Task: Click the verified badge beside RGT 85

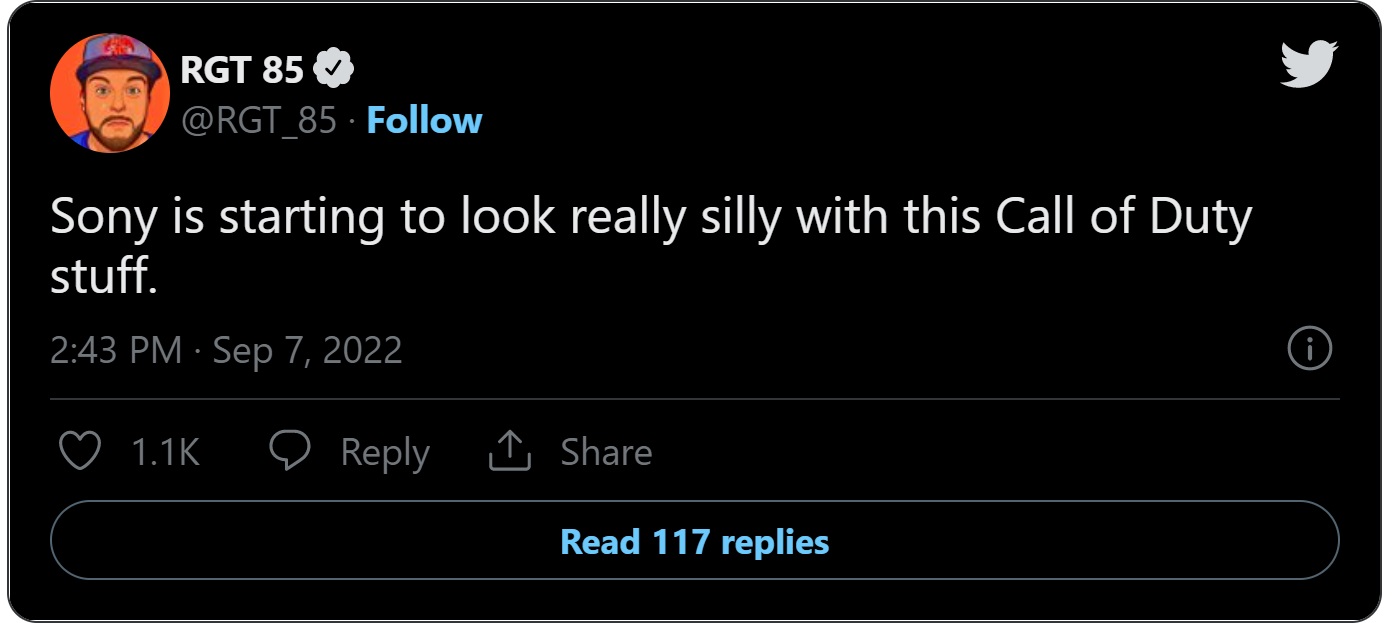Action: point(334,69)
